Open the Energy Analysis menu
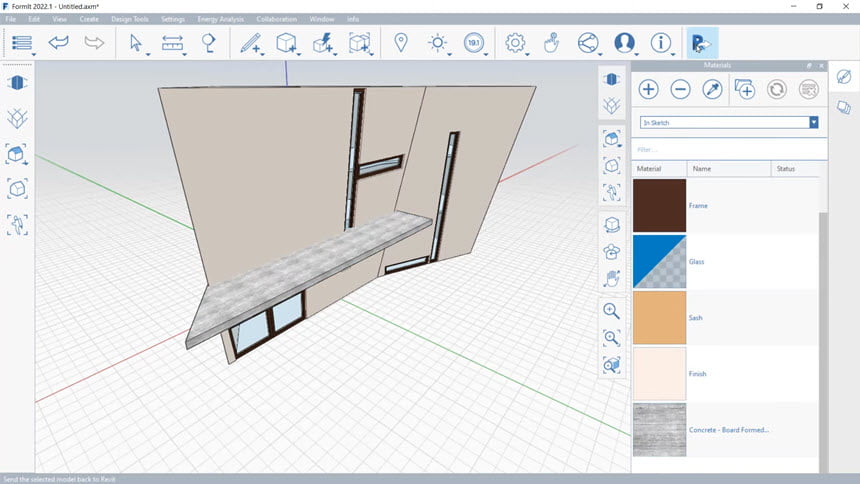The height and width of the screenshot is (484, 860). 220,19
